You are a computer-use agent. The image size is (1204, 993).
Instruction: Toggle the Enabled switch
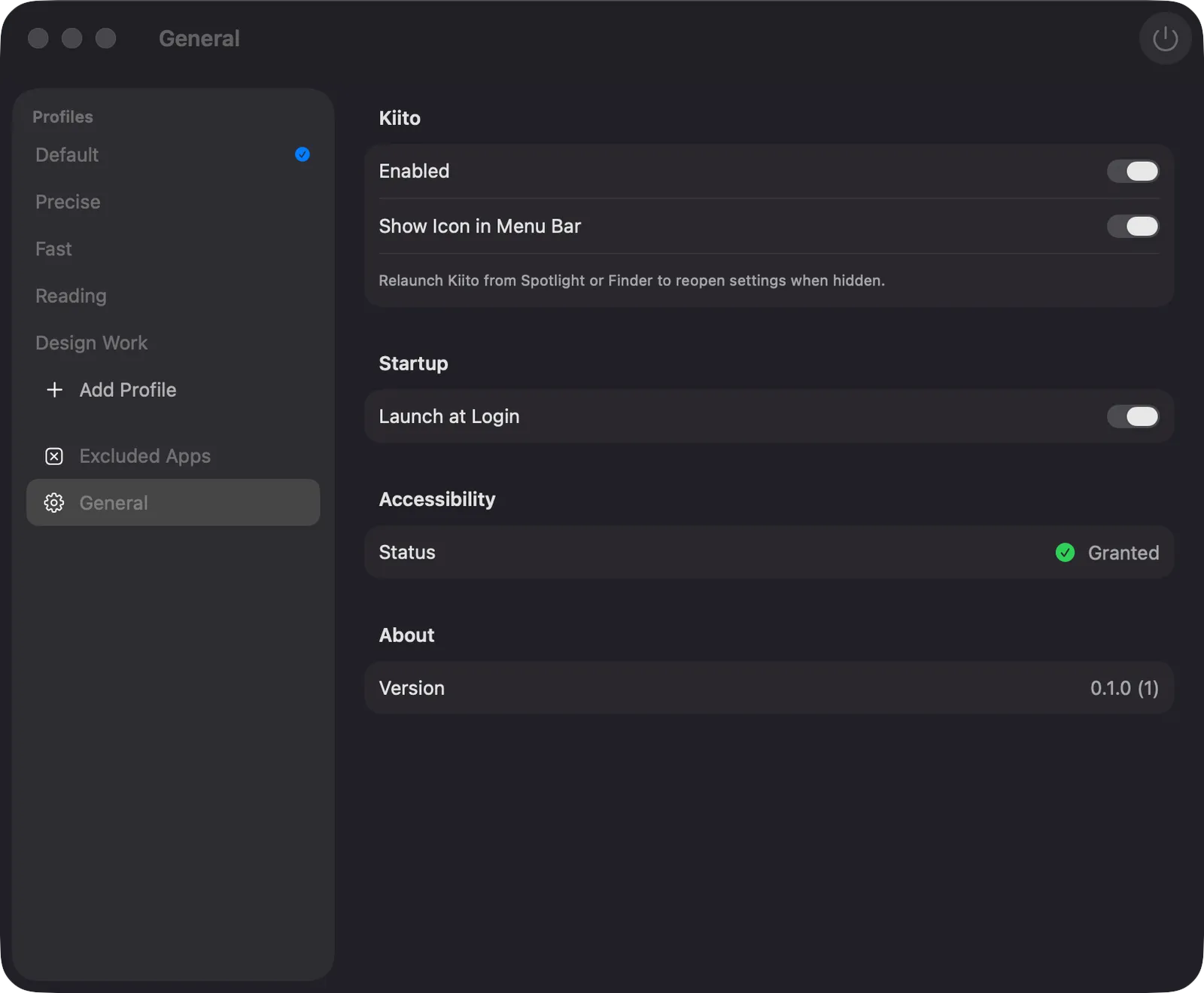click(x=1133, y=171)
